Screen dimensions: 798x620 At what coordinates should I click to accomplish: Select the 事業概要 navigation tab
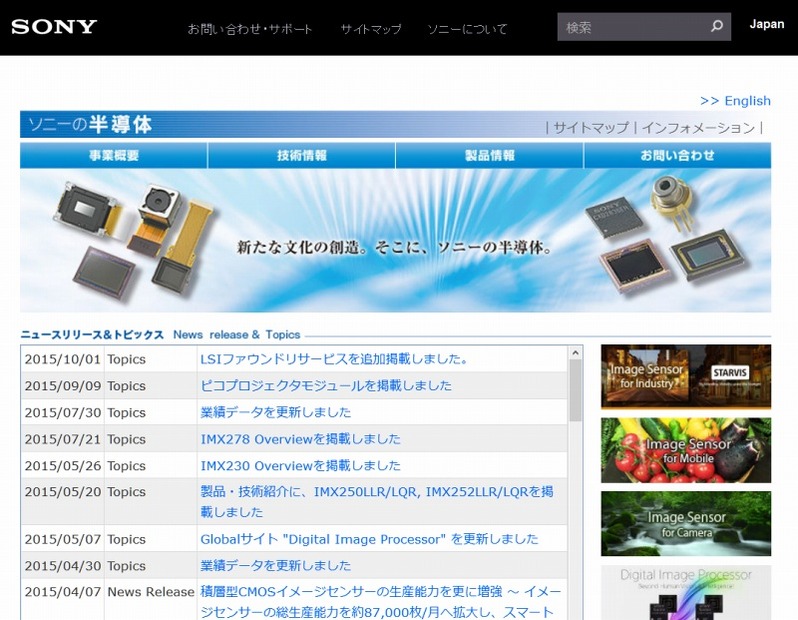tap(113, 155)
